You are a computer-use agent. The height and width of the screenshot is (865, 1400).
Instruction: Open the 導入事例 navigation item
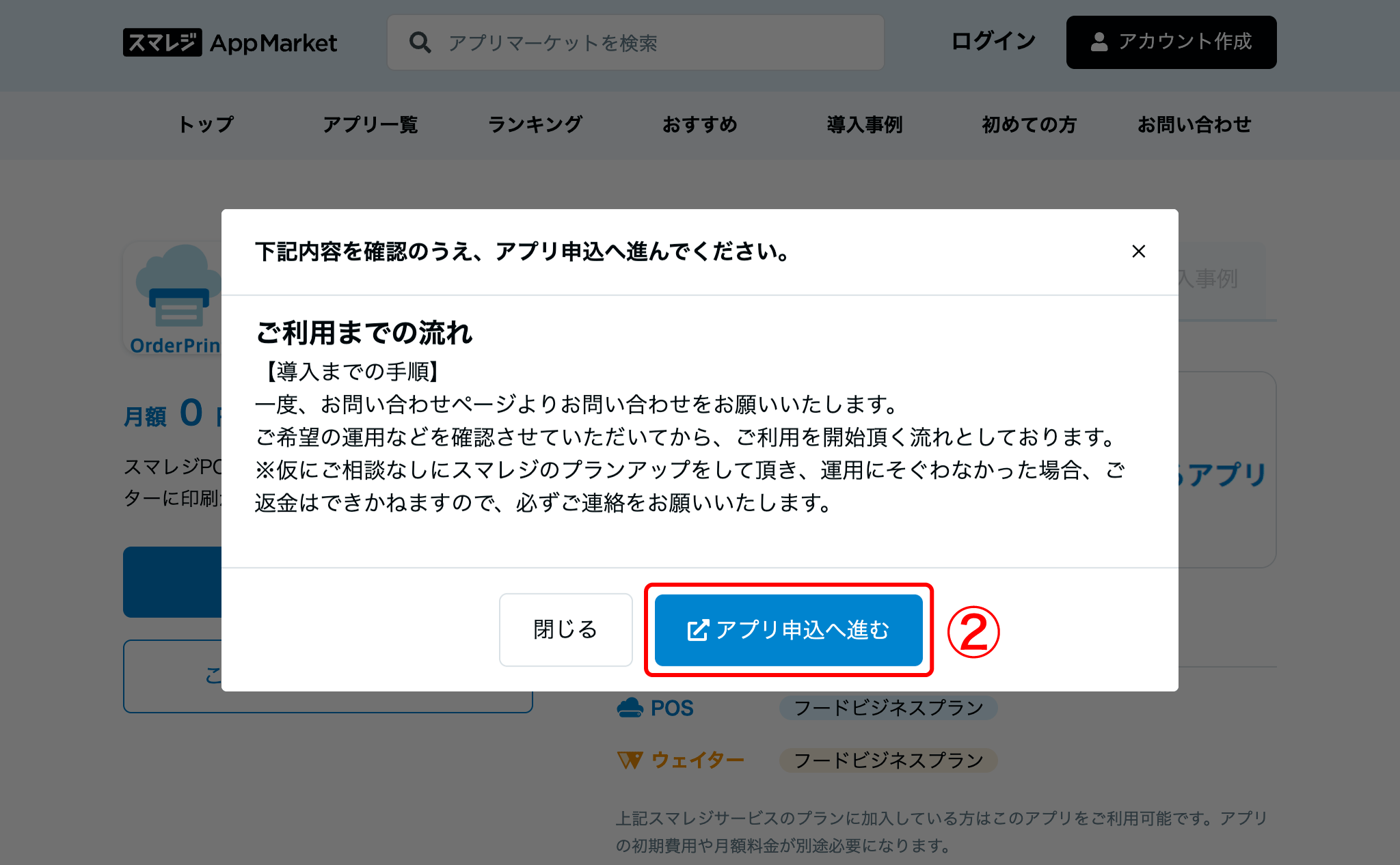coord(864,124)
